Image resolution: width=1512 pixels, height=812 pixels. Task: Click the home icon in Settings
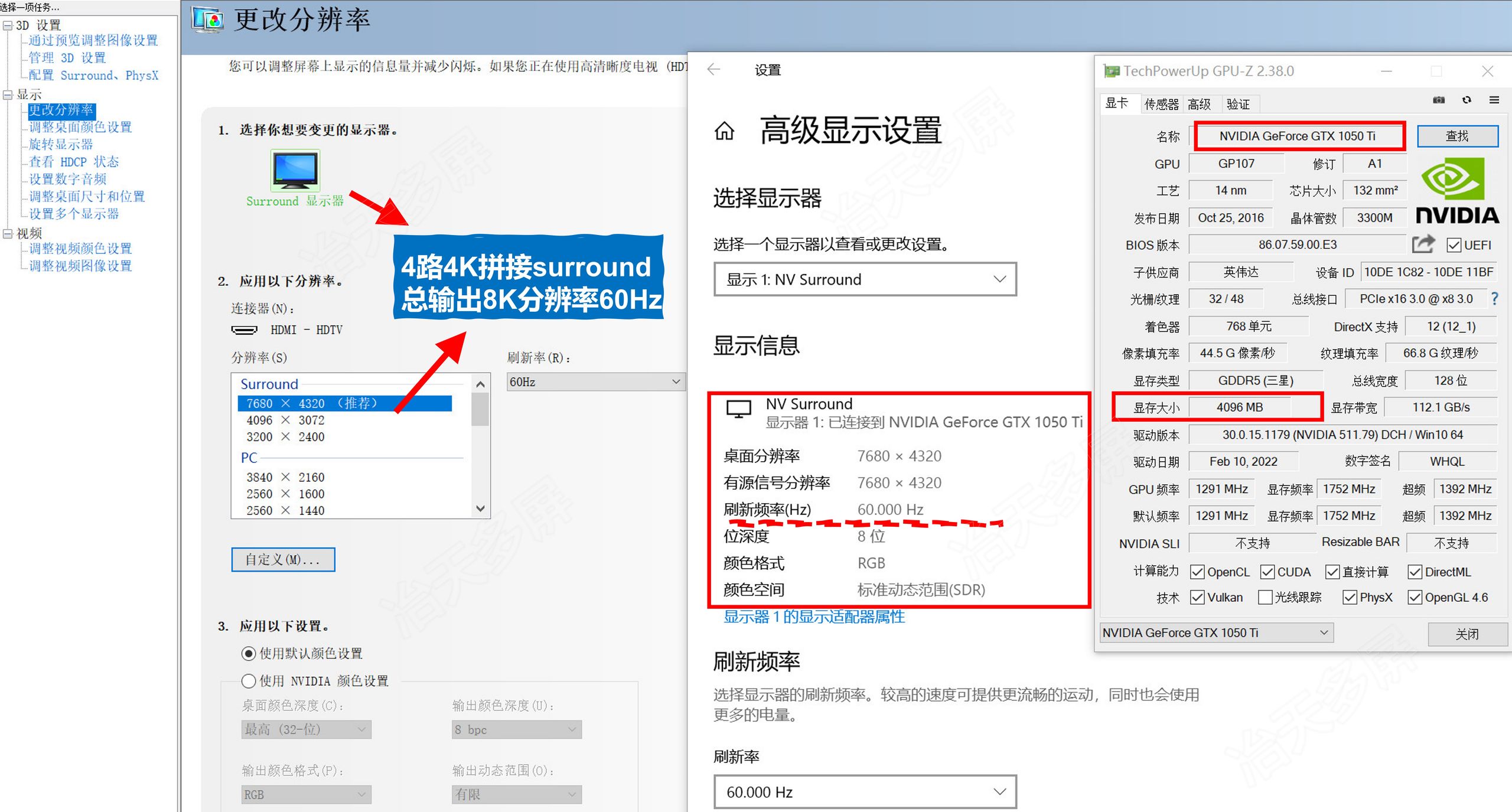tap(724, 131)
